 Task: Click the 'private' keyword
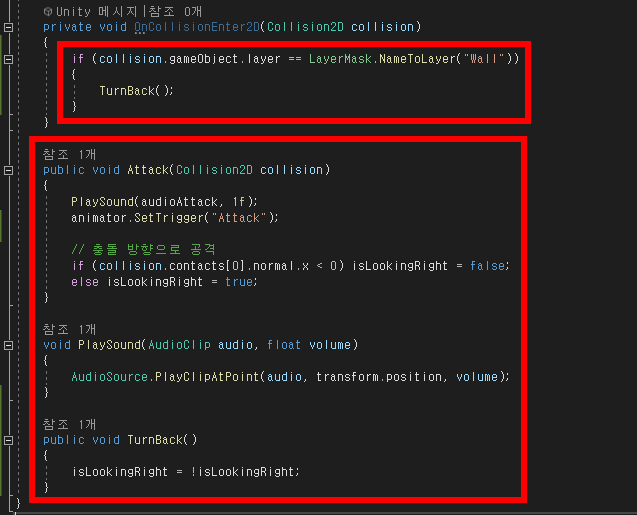67,27
